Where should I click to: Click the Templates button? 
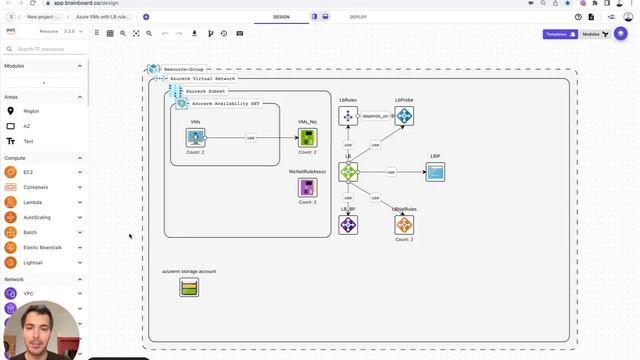(560, 34)
